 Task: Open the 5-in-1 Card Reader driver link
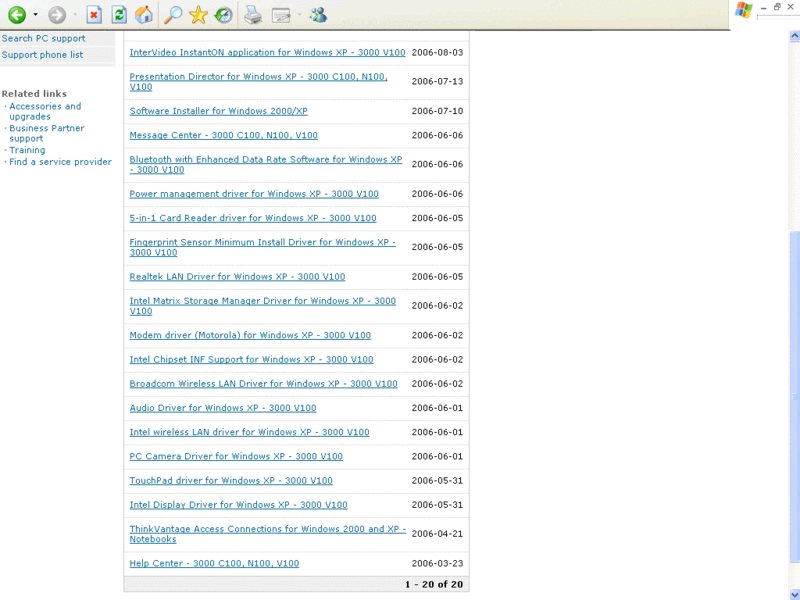[253, 218]
